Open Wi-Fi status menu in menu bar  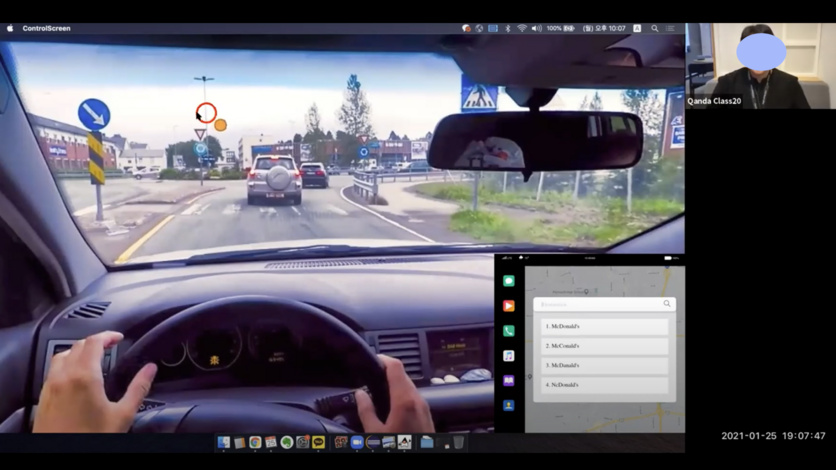point(521,28)
